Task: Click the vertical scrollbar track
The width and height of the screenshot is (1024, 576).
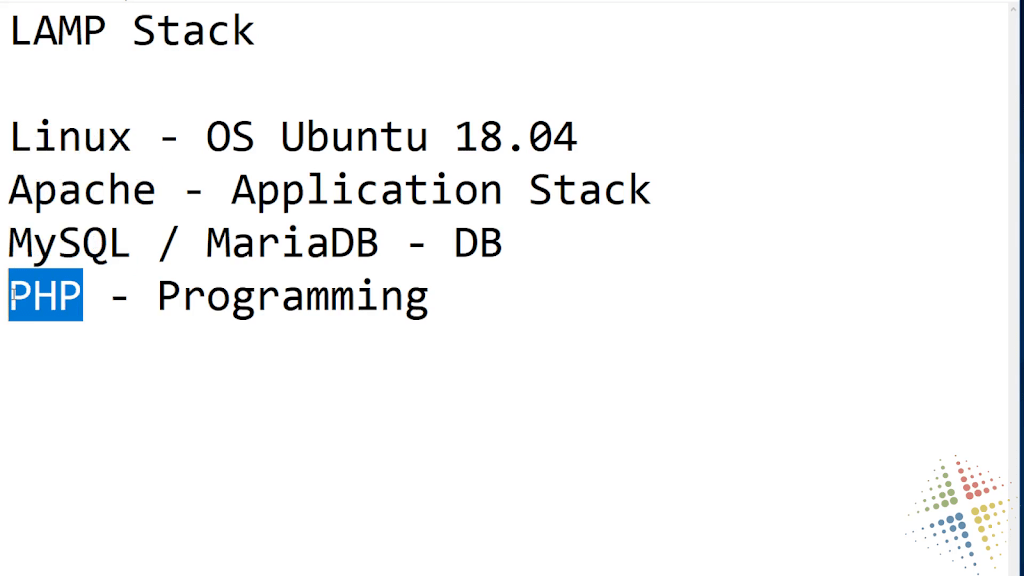Action: pos(1014,294)
